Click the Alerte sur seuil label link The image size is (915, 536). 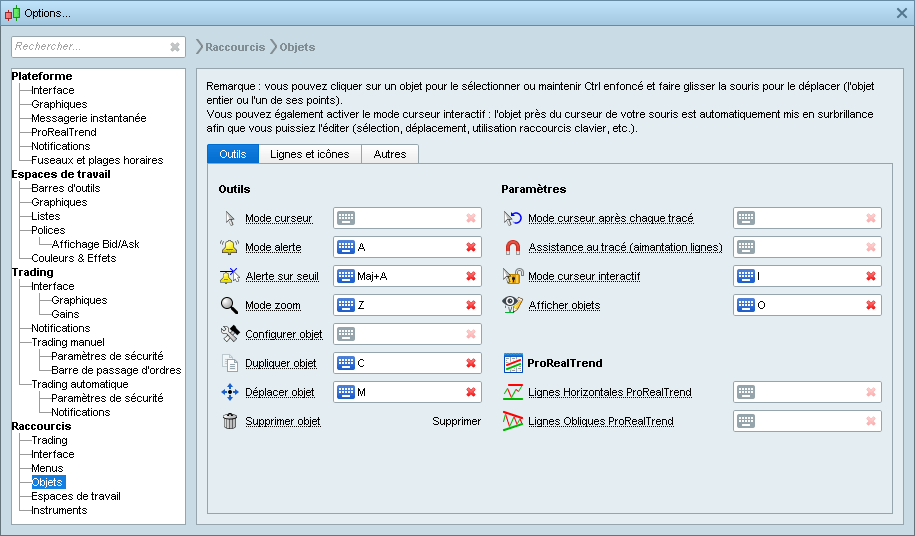coord(282,276)
